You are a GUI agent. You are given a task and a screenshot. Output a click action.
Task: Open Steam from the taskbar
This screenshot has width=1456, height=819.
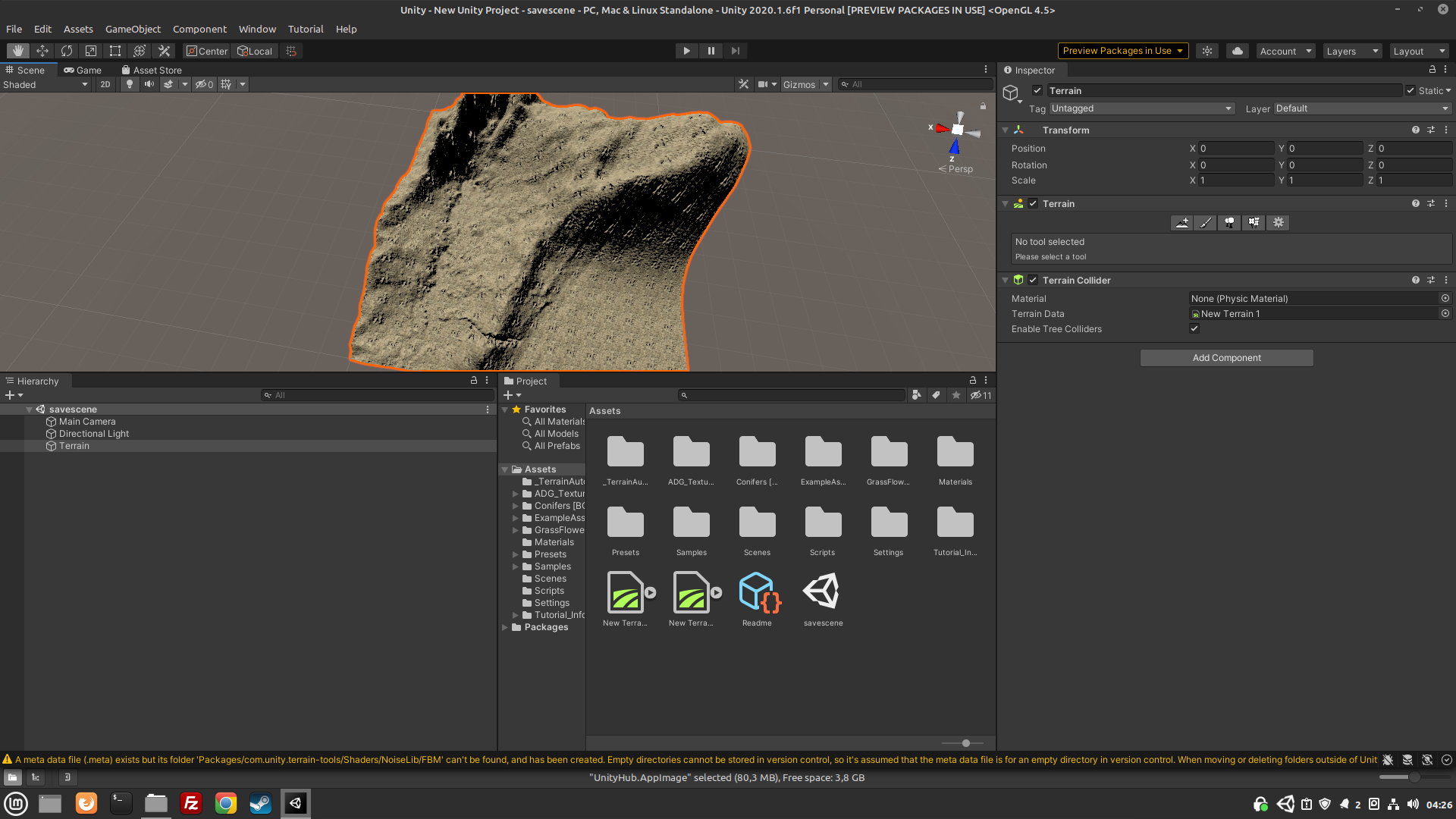[261, 803]
